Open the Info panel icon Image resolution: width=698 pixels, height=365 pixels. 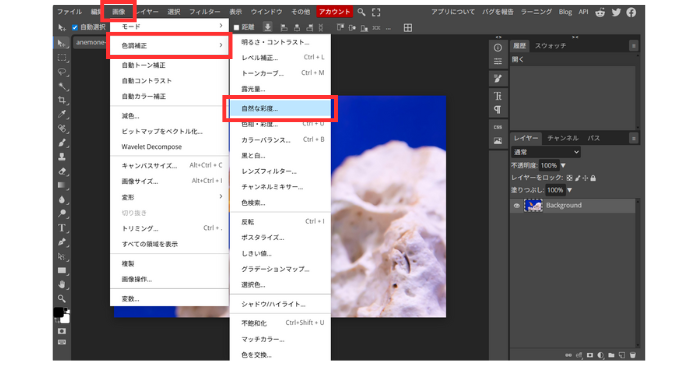point(498,48)
